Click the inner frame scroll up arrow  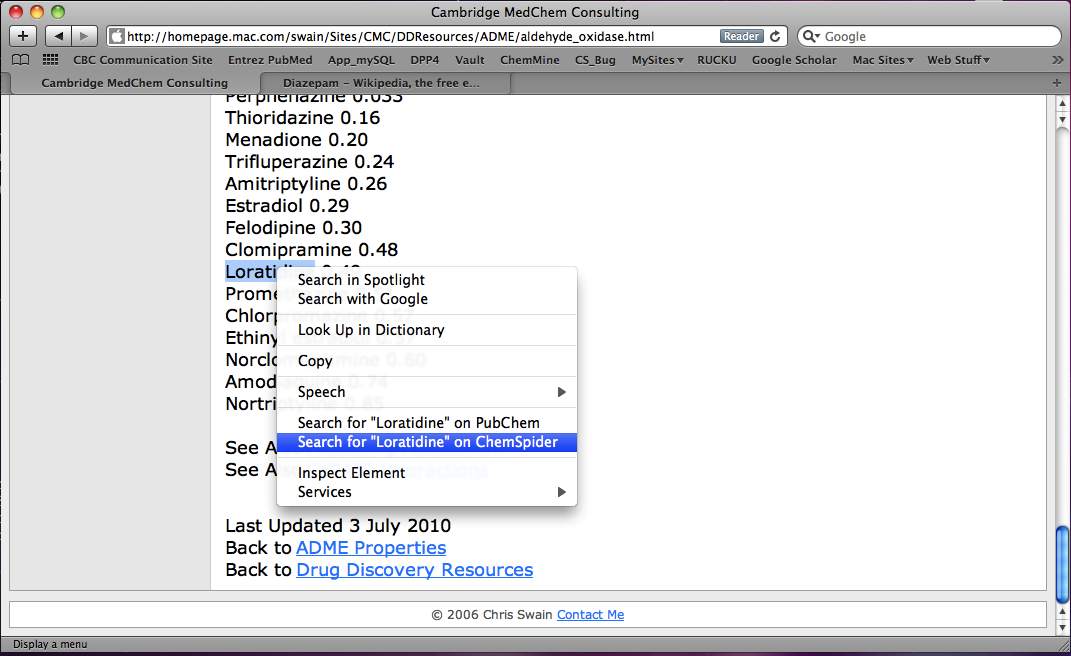pyautogui.click(x=1062, y=102)
